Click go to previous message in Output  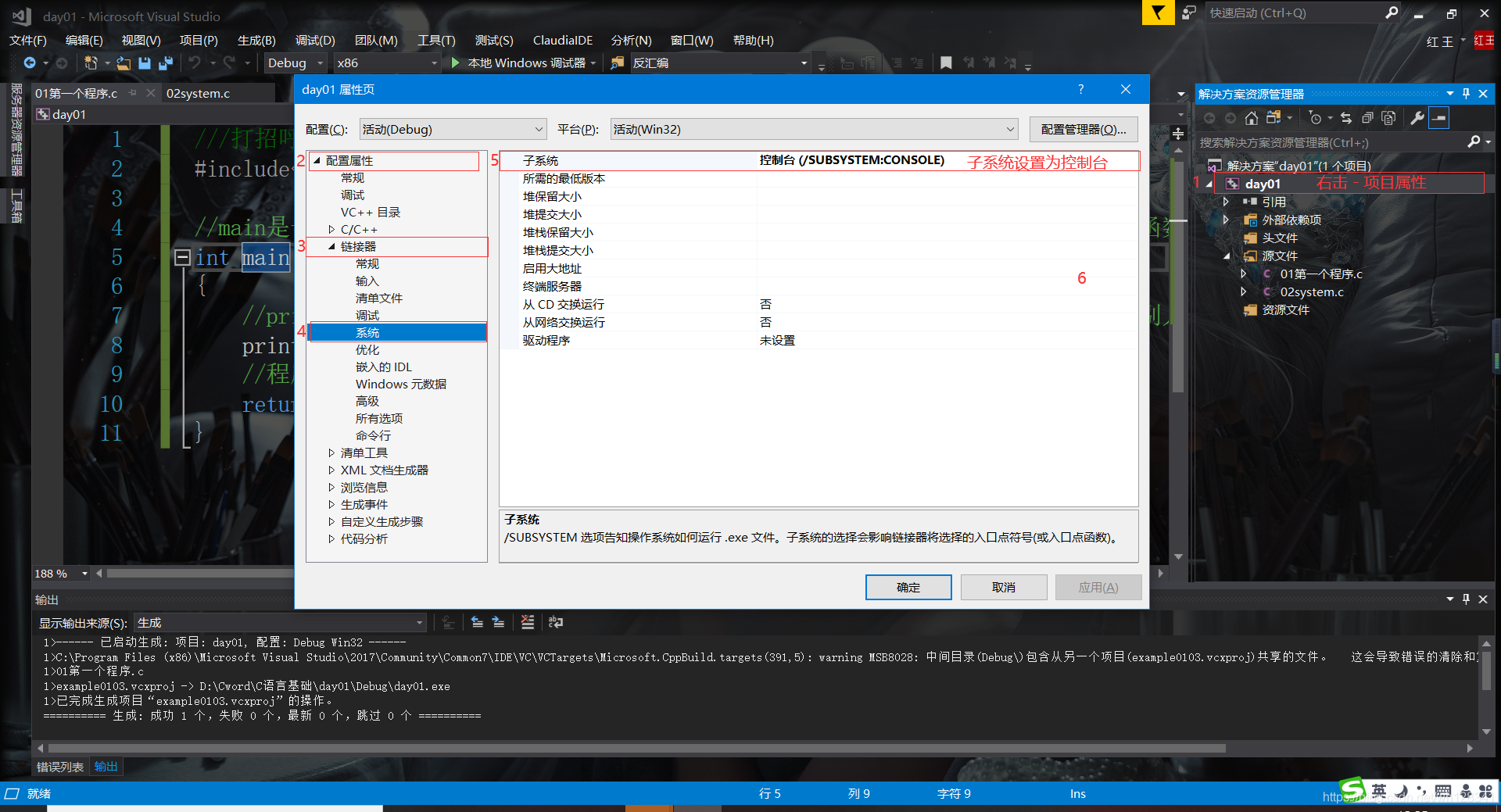click(477, 622)
